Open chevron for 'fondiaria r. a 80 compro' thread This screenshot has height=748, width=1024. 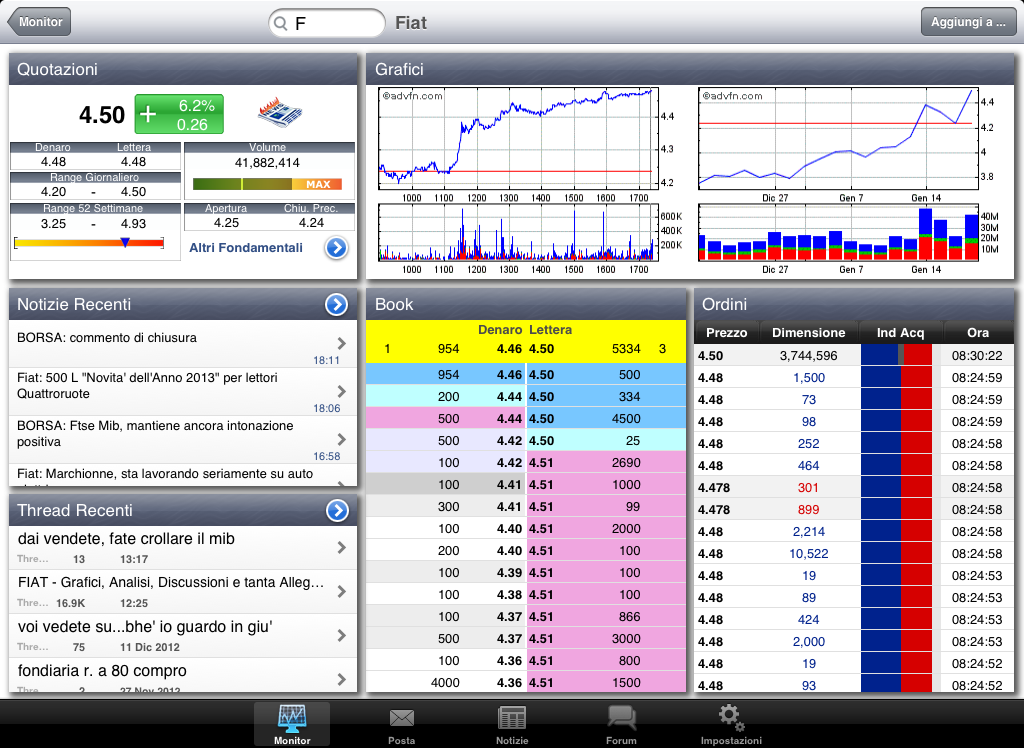click(342, 679)
